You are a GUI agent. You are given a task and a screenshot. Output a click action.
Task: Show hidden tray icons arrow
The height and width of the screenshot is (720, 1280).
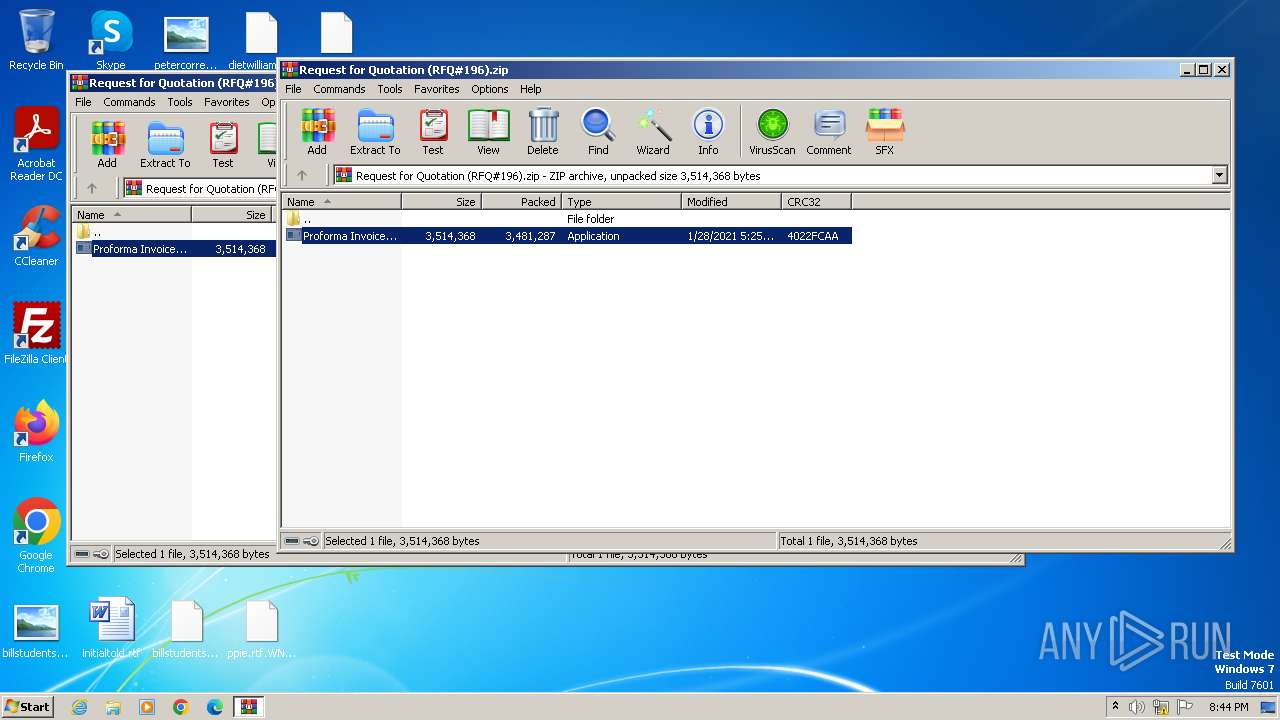pyautogui.click(x=1115, y=706)
